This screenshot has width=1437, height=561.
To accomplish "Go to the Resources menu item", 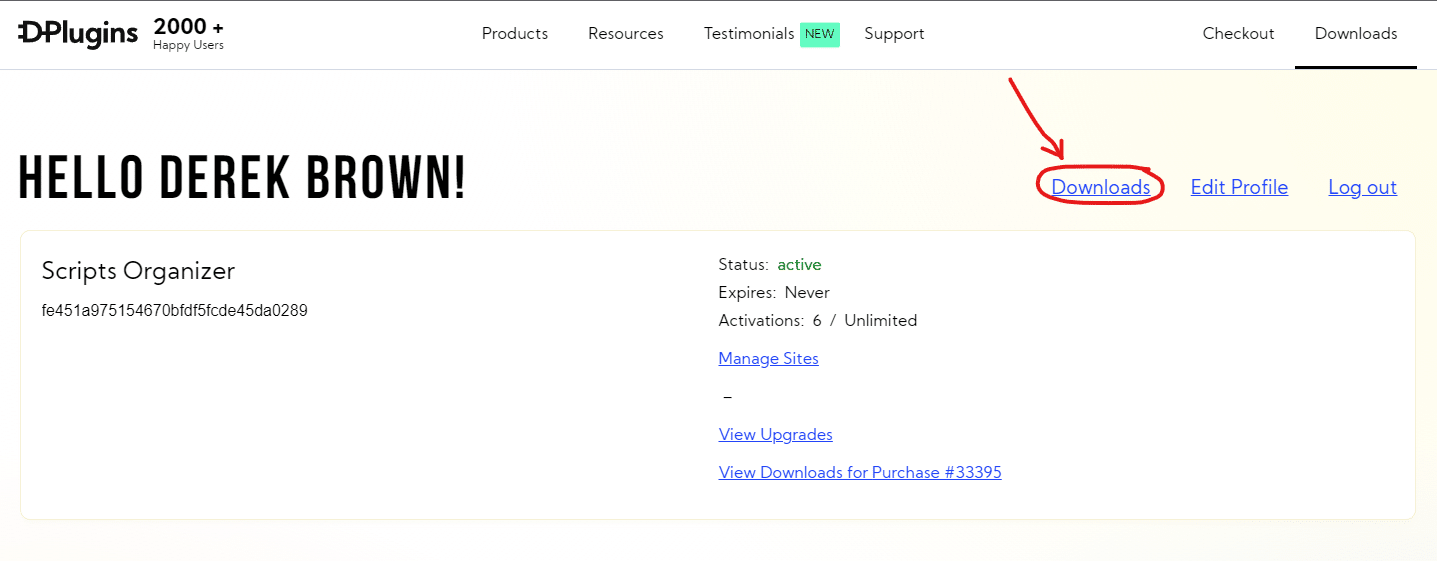I will click(x=626, y=34).
